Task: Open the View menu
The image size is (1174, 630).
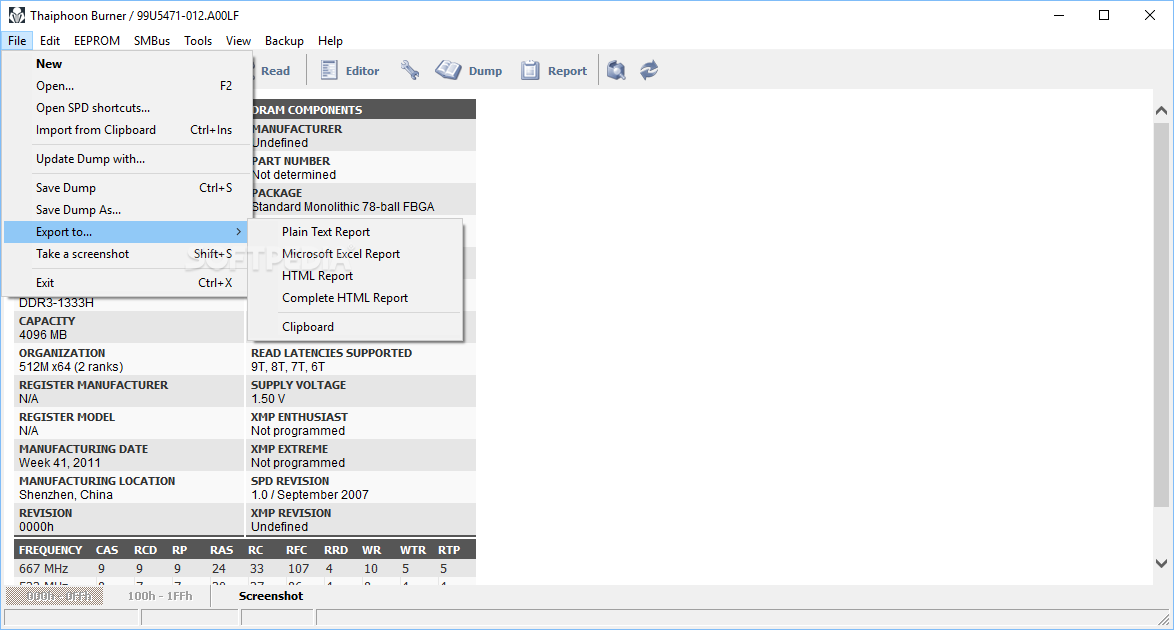Action: point(238,40)
